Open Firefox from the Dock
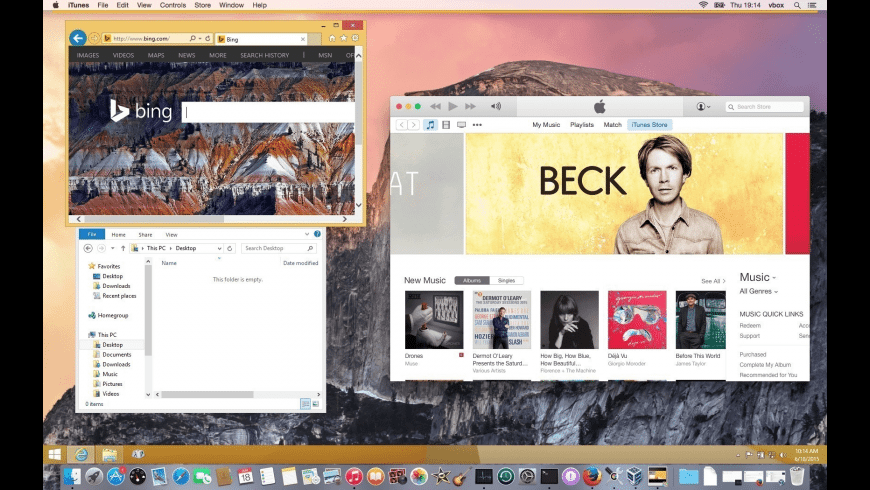This screenshot has width=870, height=490. tap(592, 476)
